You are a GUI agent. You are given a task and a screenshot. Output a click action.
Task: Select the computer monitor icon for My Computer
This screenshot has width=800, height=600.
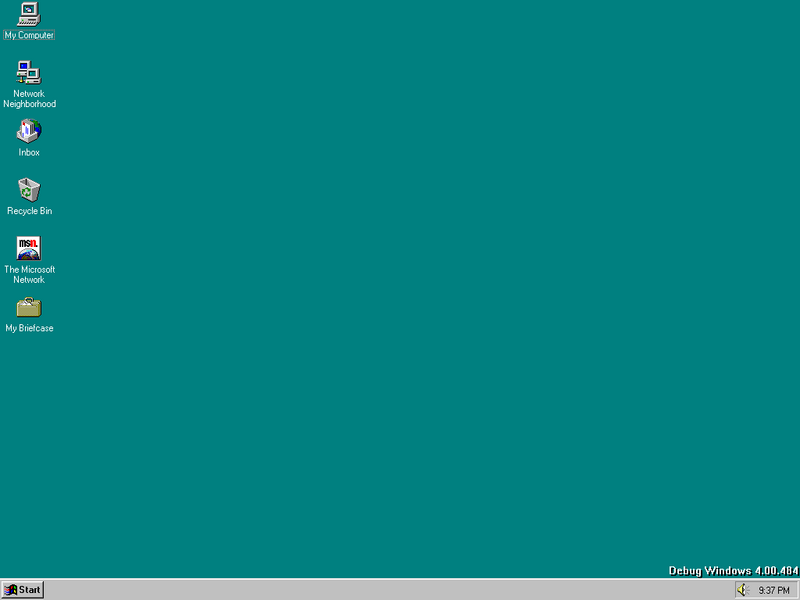click(x=29, y=16)
